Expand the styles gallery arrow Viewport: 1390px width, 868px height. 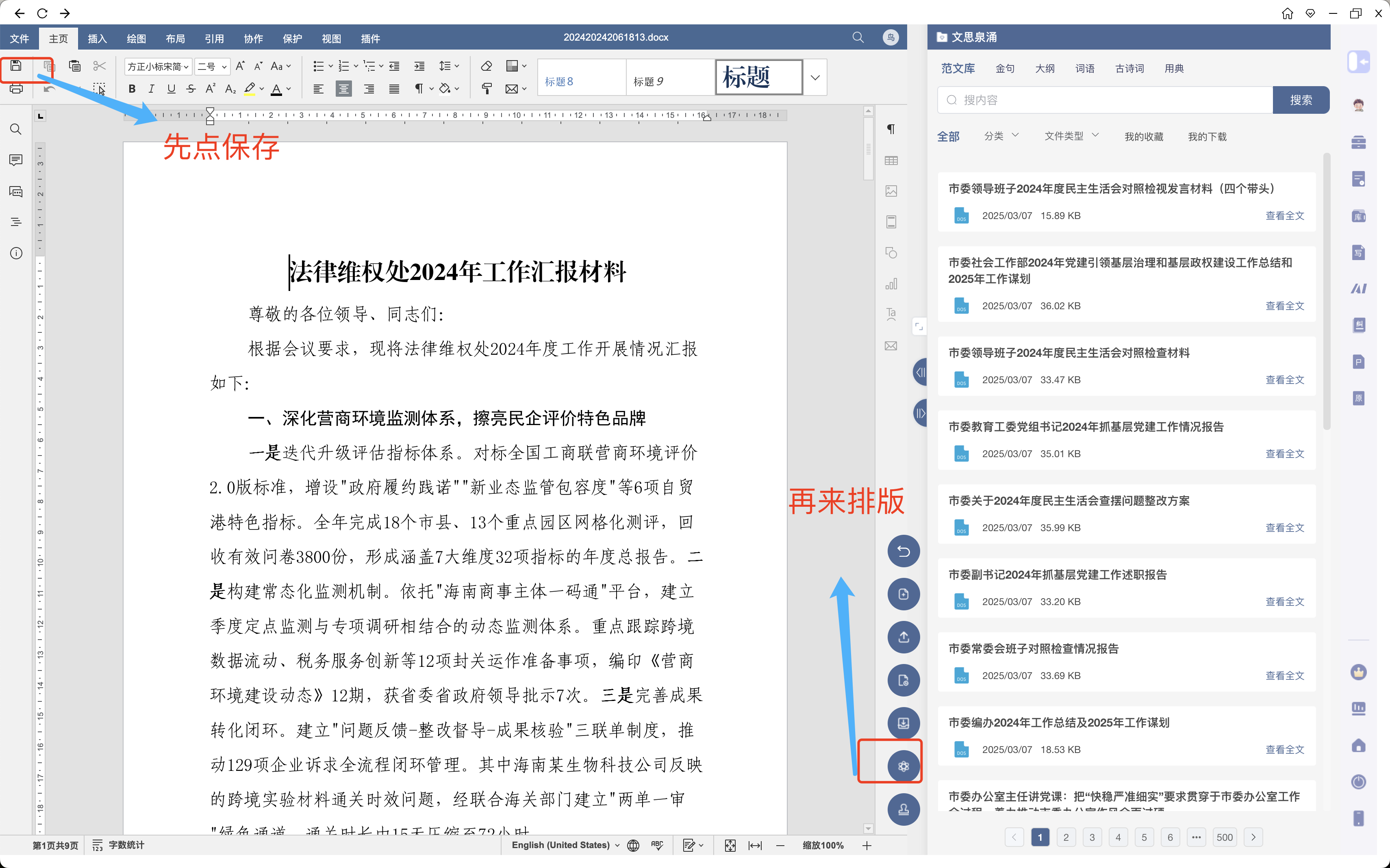tap(815, 78)
